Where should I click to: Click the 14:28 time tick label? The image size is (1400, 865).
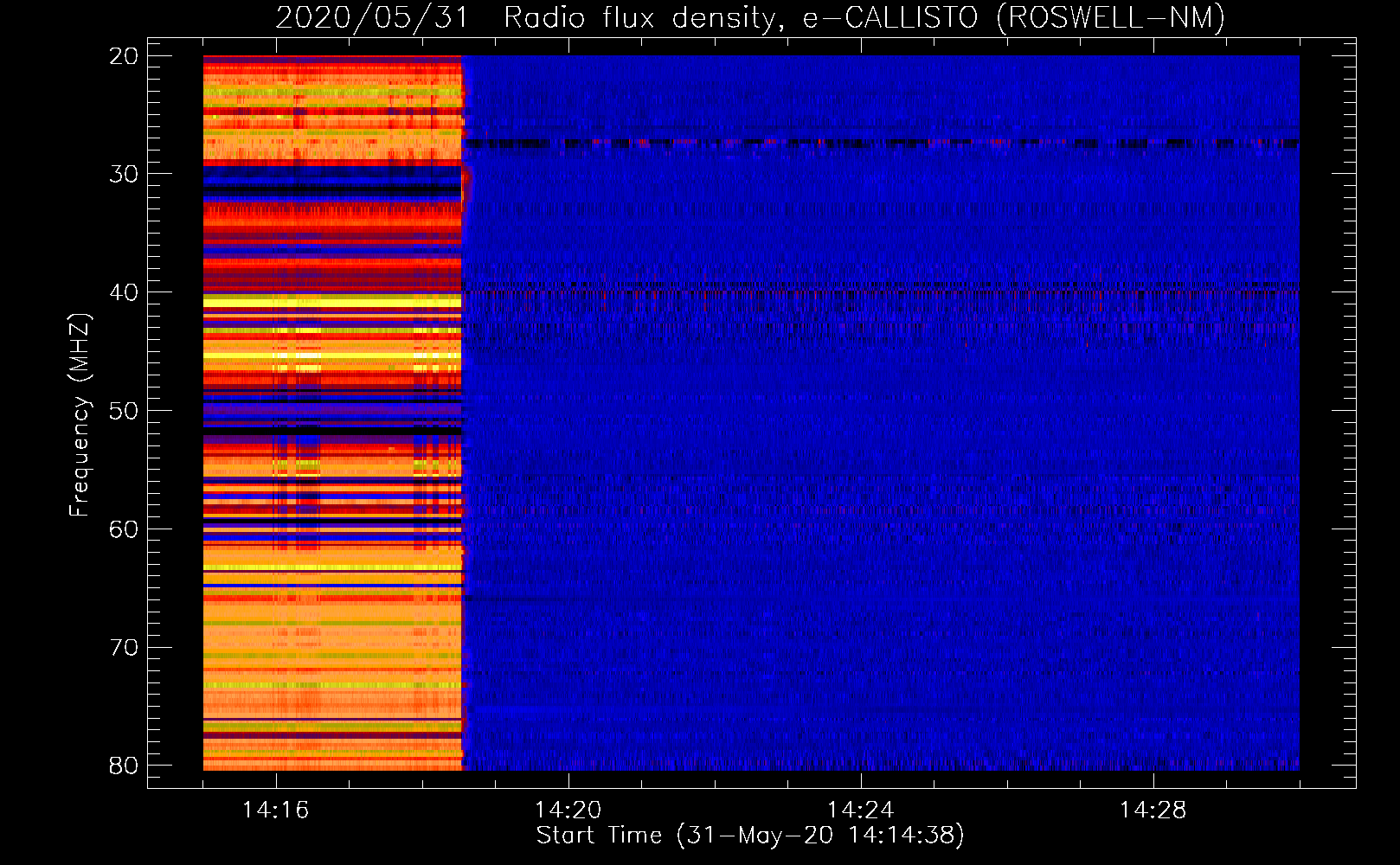pos(1153,811)
